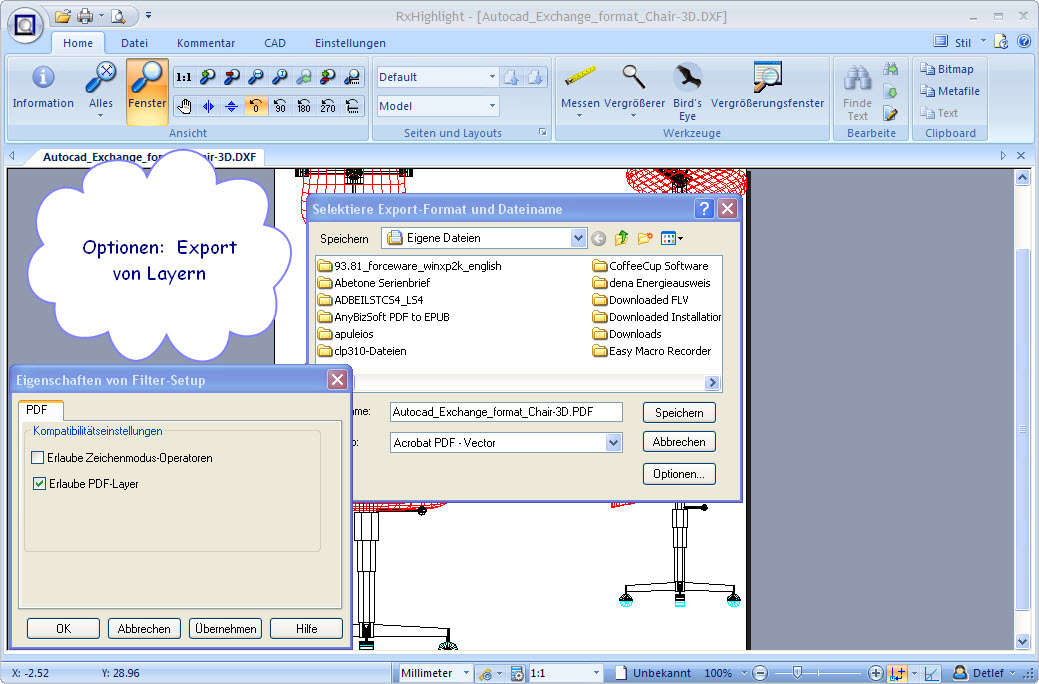The width and height of the screenshot is (1039, 684).
Task: Open the Eigene Dateien folder dropdown
Action: coord(577,238)
